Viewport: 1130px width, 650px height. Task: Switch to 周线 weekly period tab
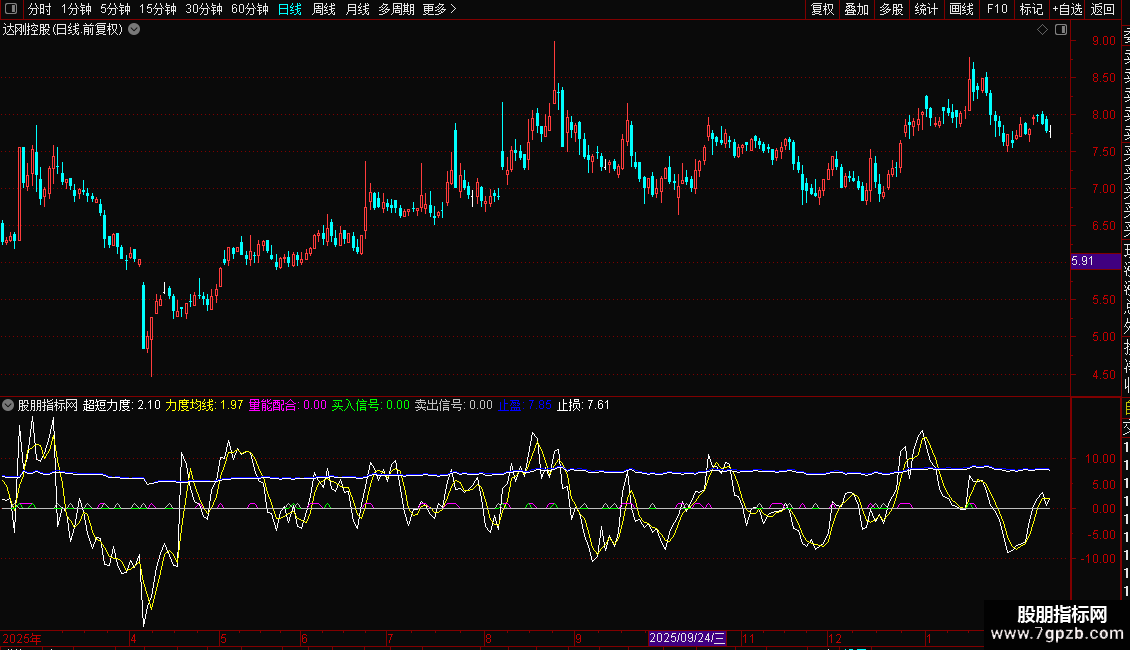[324, 9]
